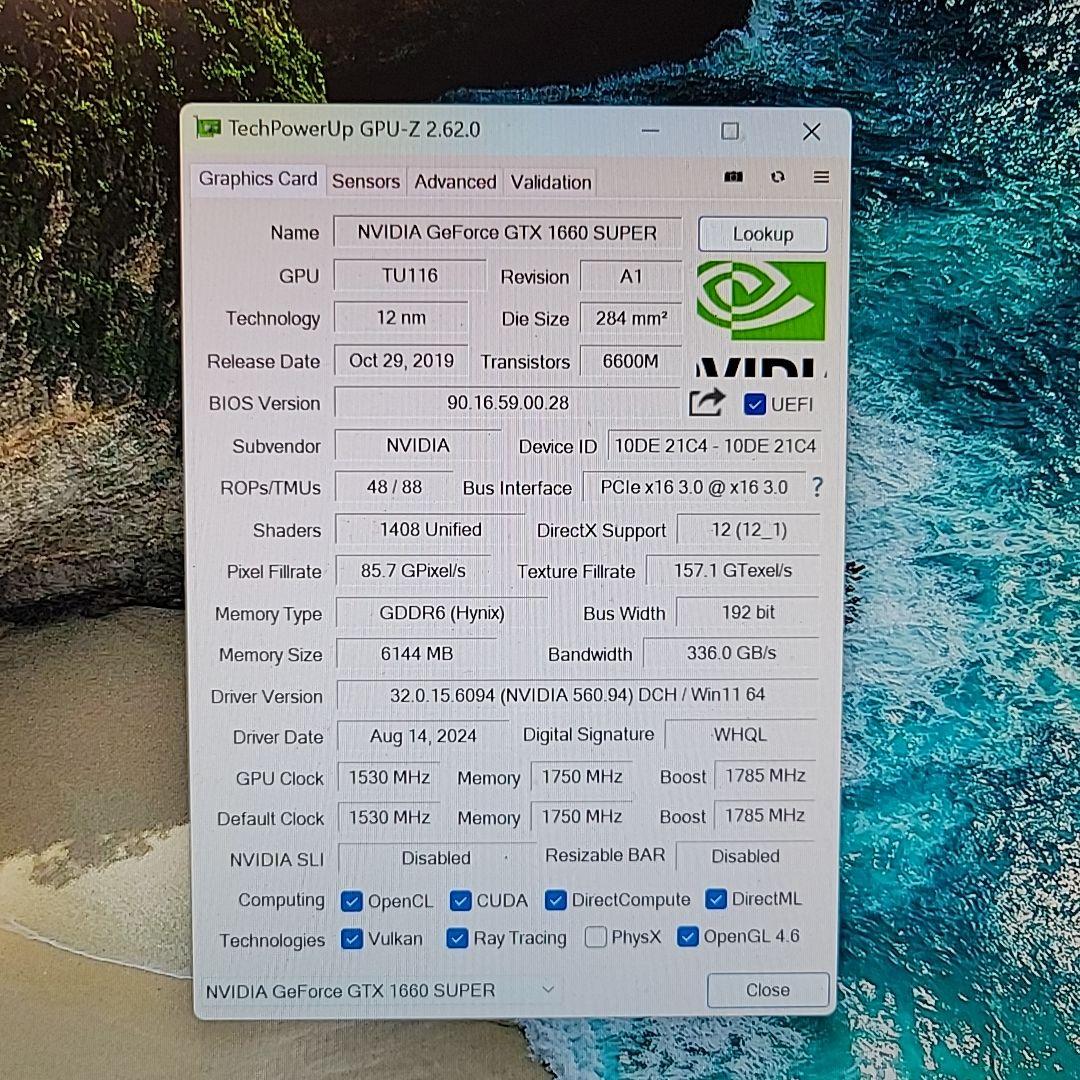Click the Lookup button
1080x1080 pixels.
coord(762,233)
